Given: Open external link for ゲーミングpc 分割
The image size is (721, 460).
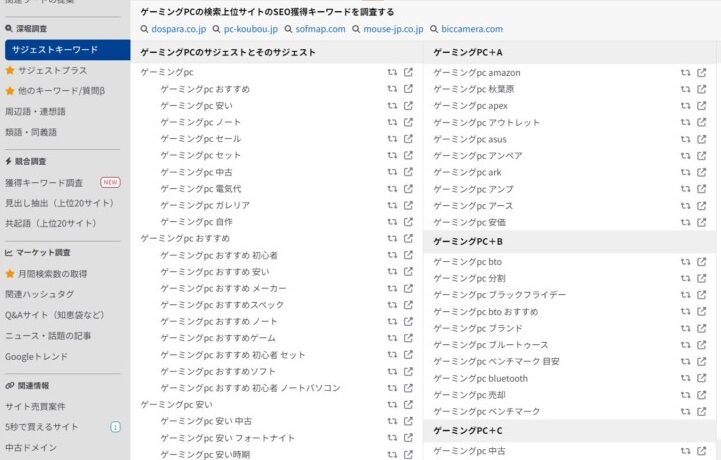Looking at the screenshot, I should tap(702, 278).
